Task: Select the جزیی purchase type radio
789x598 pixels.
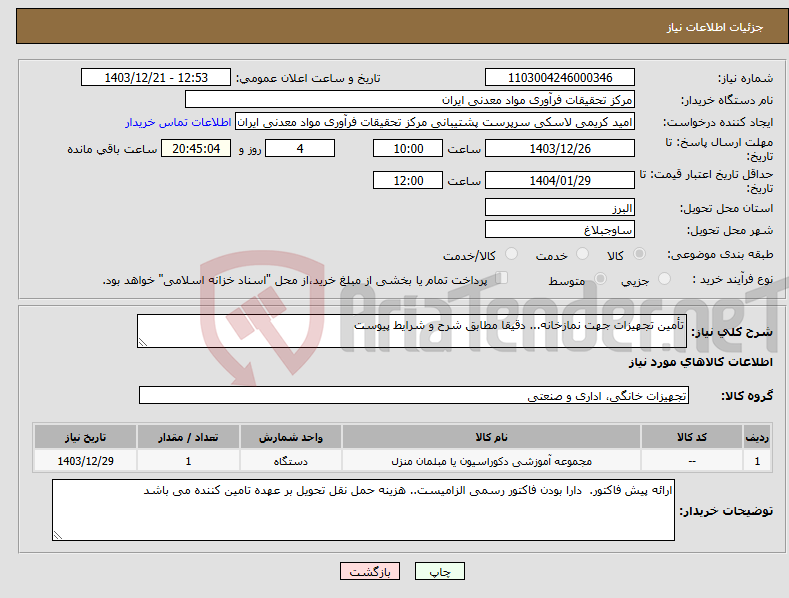Action: click(664, 278)
